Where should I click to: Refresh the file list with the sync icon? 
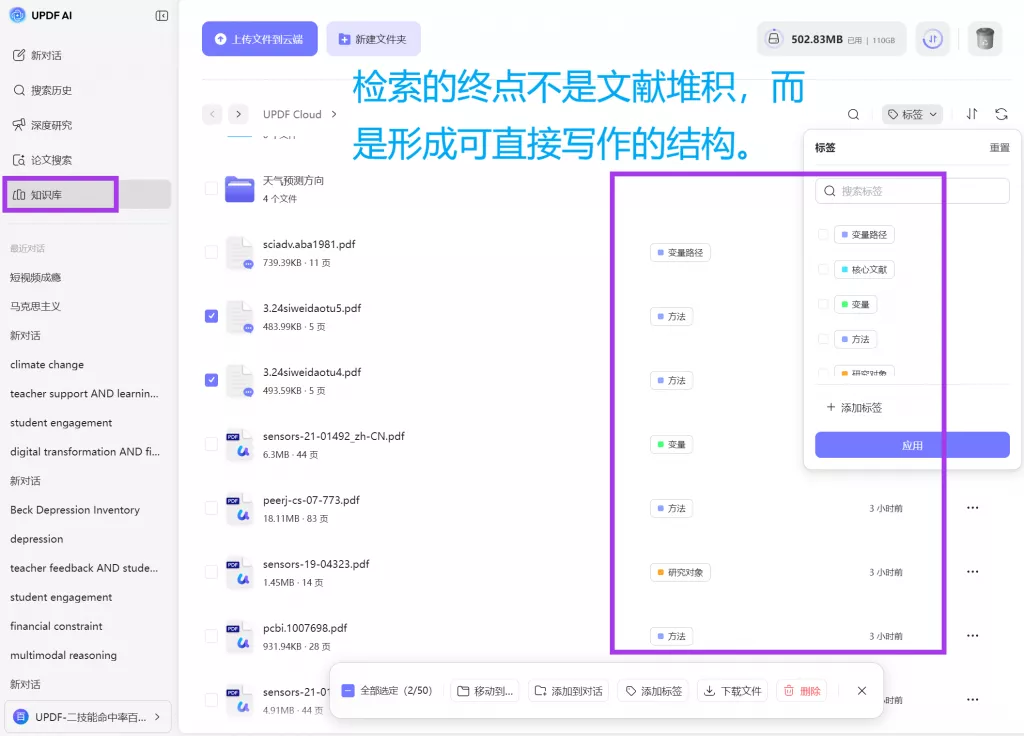coord(1002,114)
